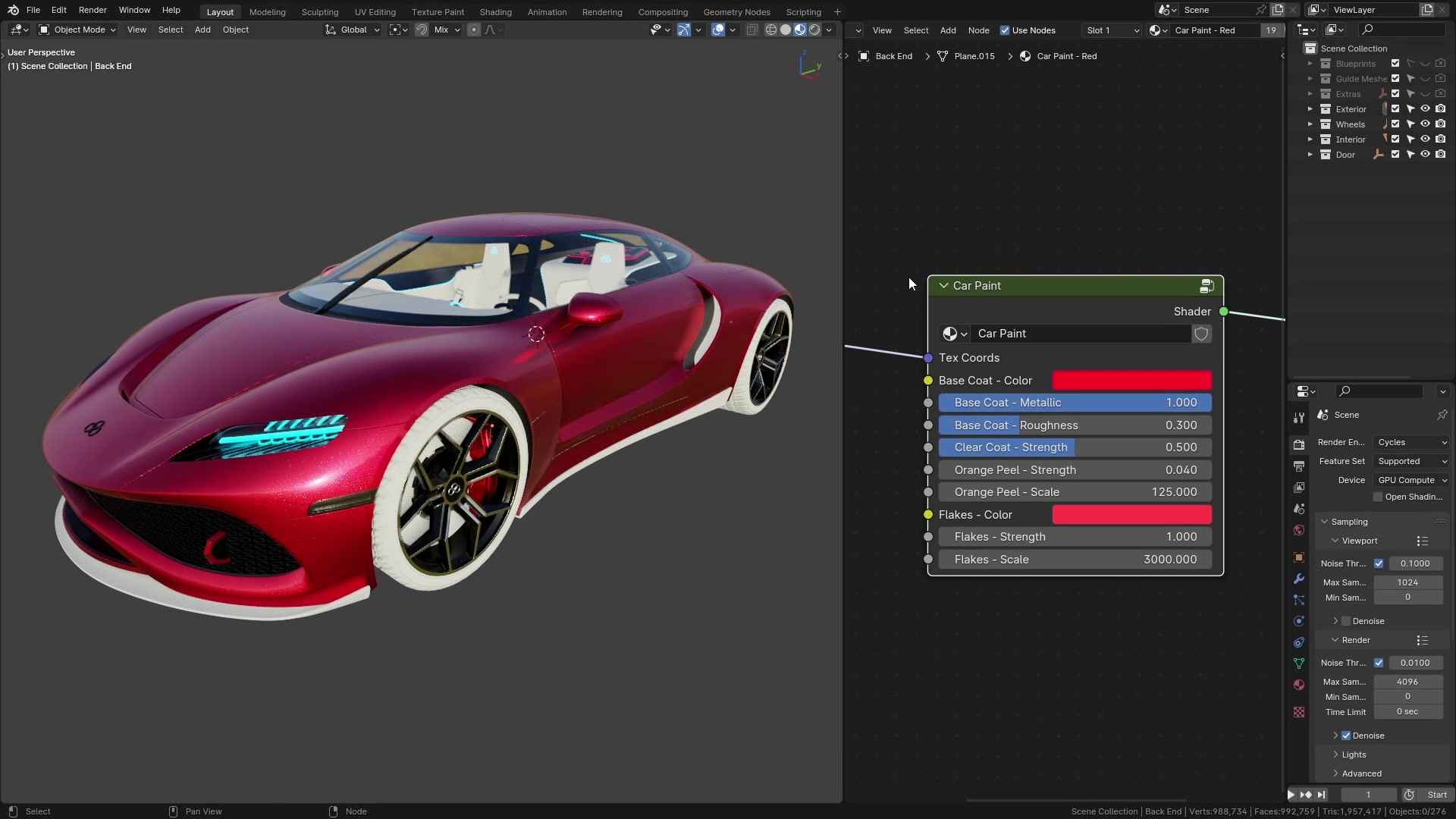The width and height of the screenshot is (1456, 819).
Task: Toggle snapping magnet icon in viewport header
Action: [x=422, y=30]
